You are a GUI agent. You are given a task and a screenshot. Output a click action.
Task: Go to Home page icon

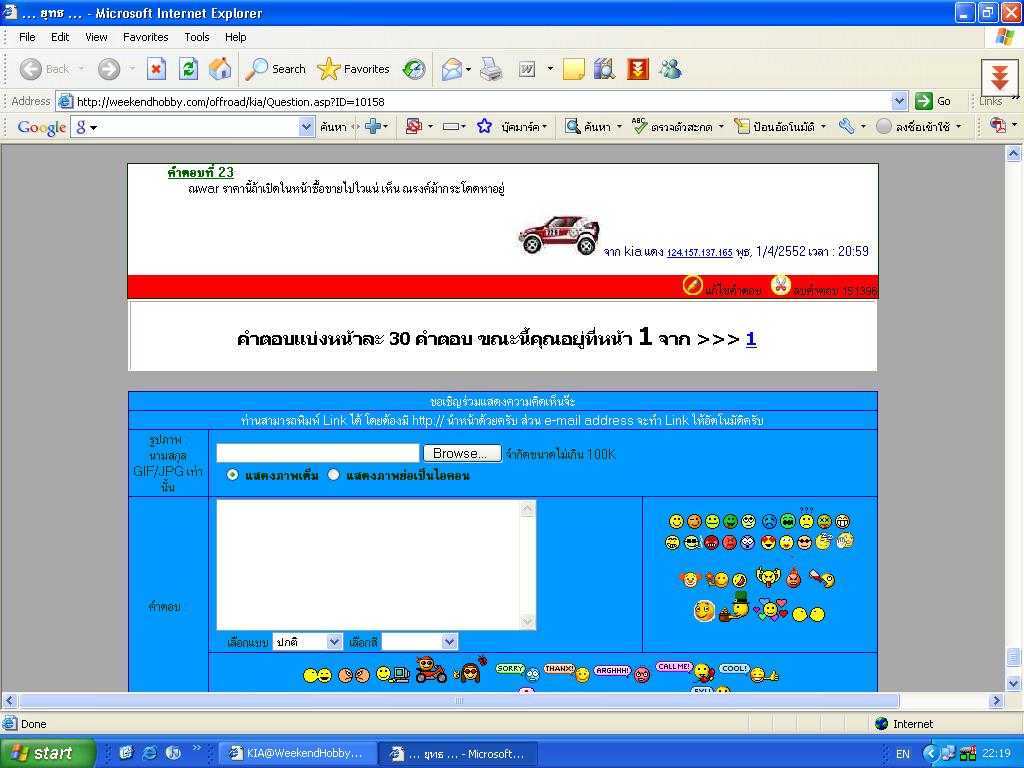pyautogui.click(x=220, y=69)
